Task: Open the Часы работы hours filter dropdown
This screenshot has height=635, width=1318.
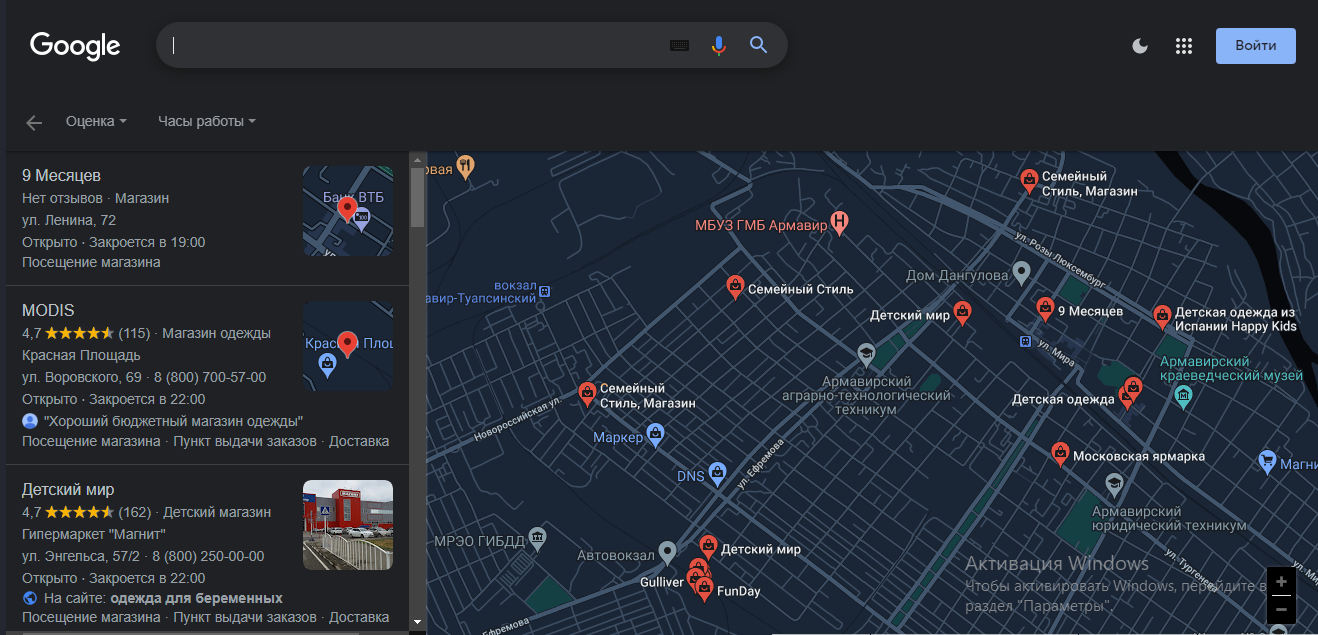Action: 207,121
